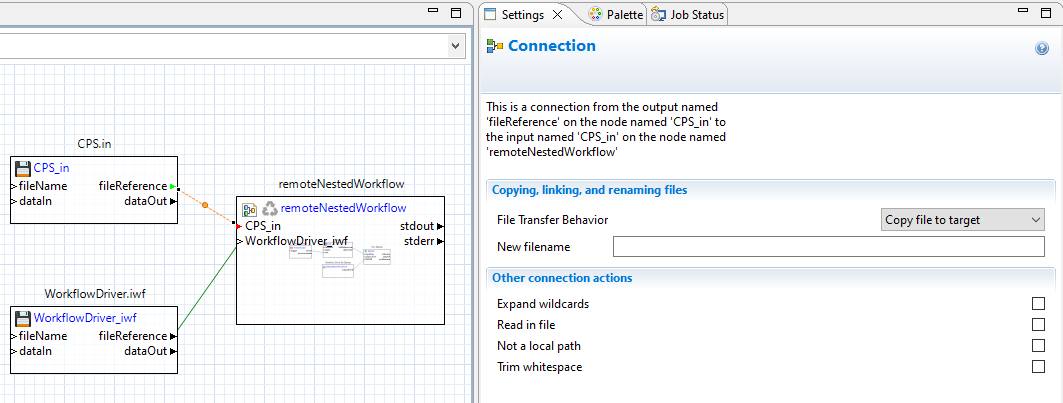Click the stderr output port arrow
1063x403 pixels.
coord(441,242)
